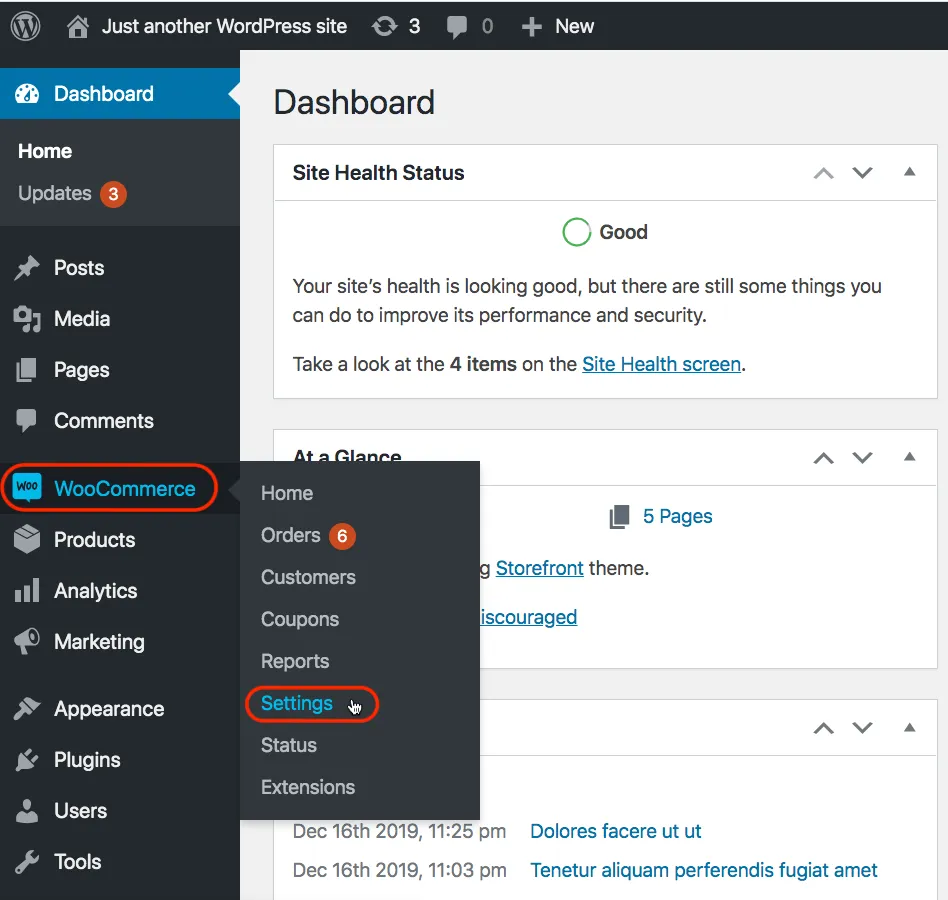Open Updates under Dashboard
Viewport: 948px width, 900px height.
pos(54,193)
